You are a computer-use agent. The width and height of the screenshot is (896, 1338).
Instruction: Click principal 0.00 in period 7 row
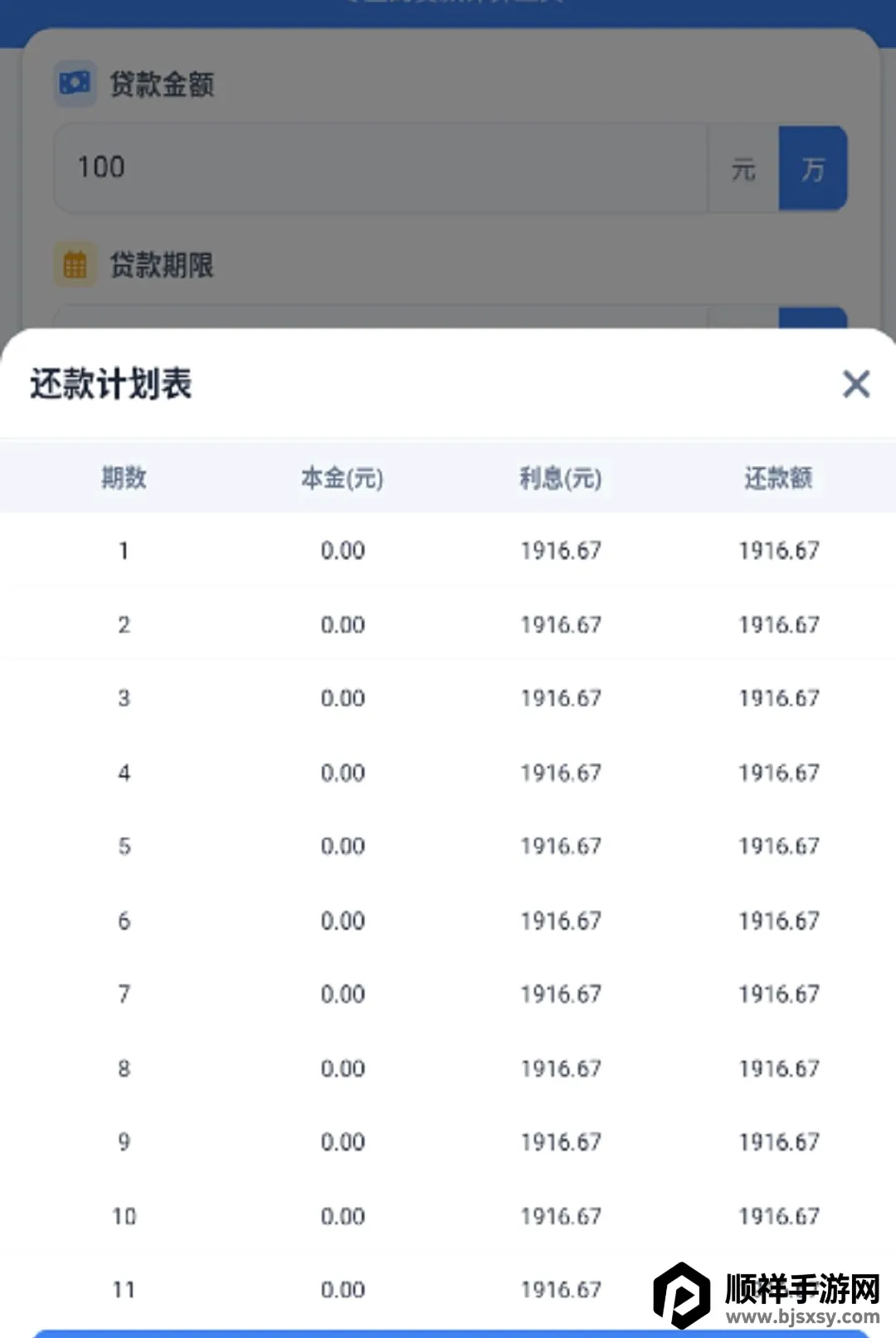click(343, 994)
